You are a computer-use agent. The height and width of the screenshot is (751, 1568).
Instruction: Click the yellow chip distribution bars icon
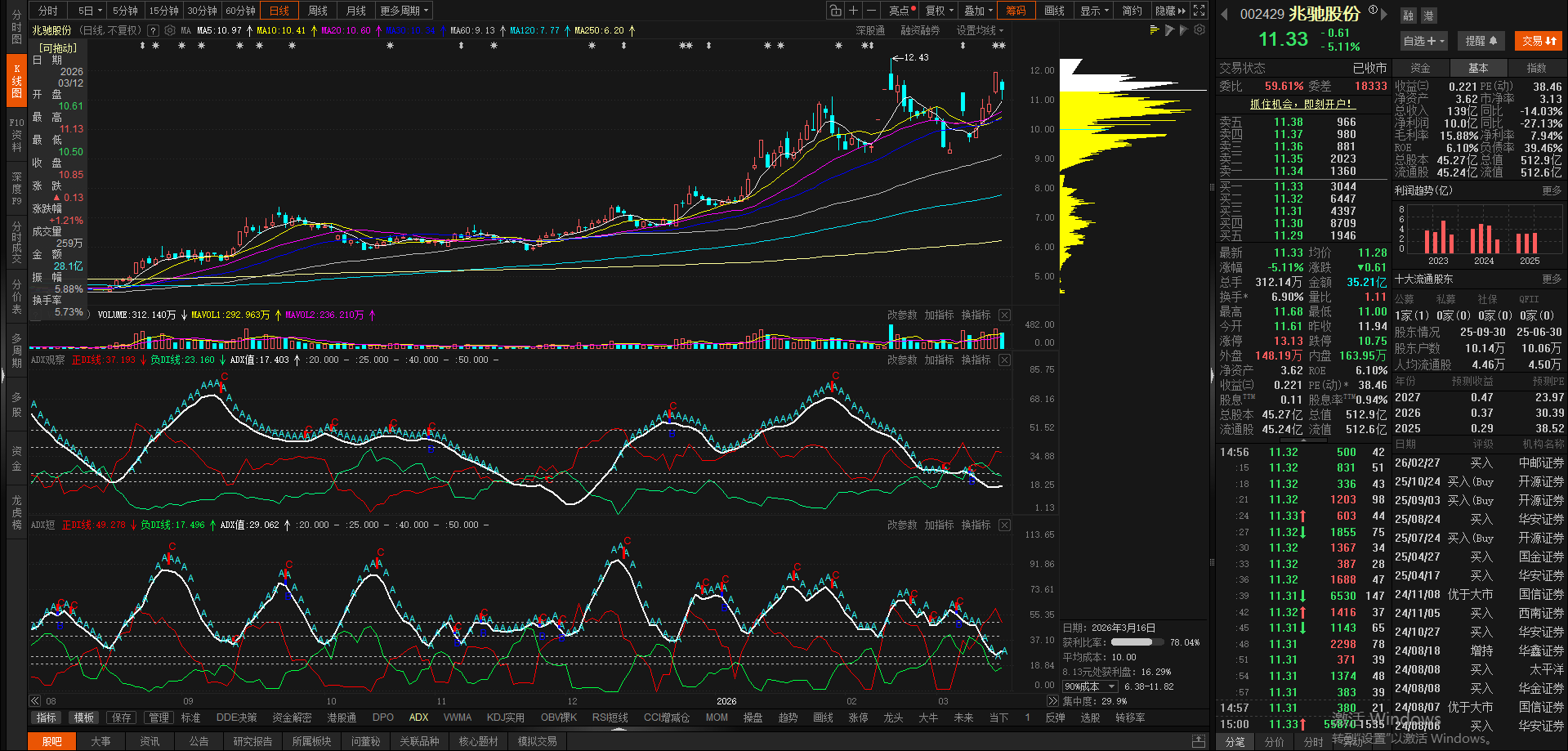point(1155,30)
